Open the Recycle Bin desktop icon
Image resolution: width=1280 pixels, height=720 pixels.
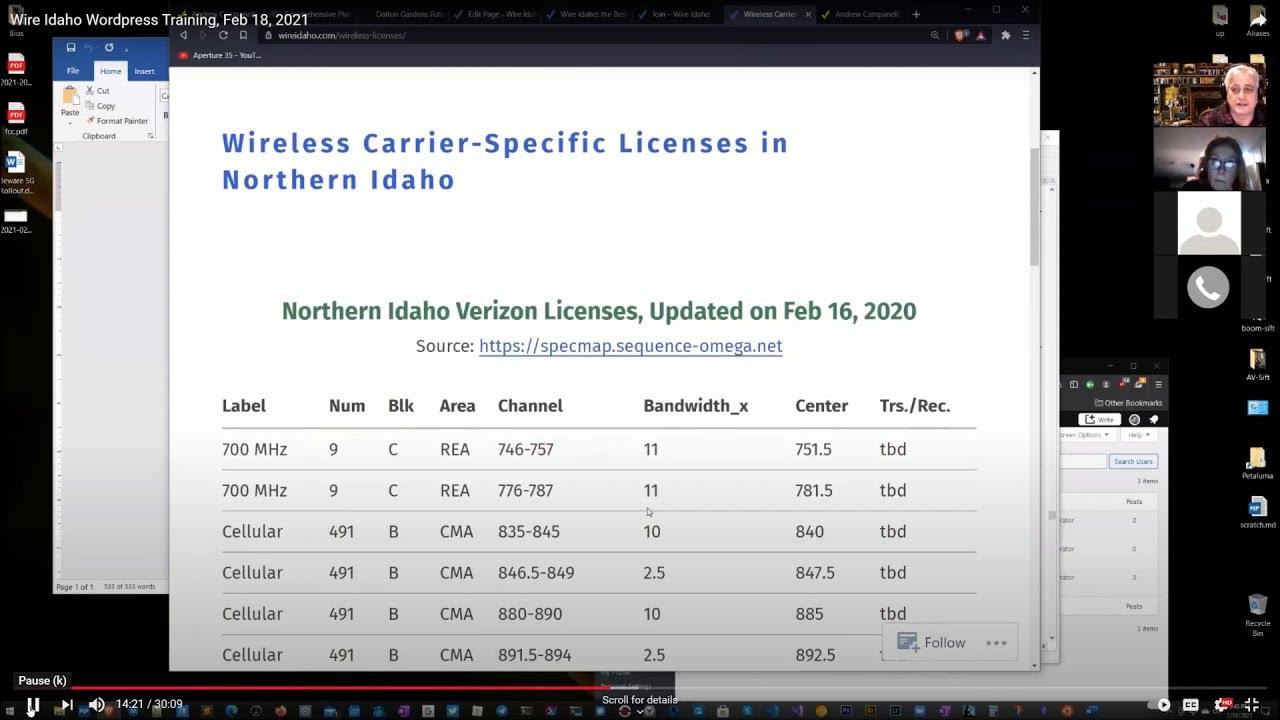[x=1258, y=616]
